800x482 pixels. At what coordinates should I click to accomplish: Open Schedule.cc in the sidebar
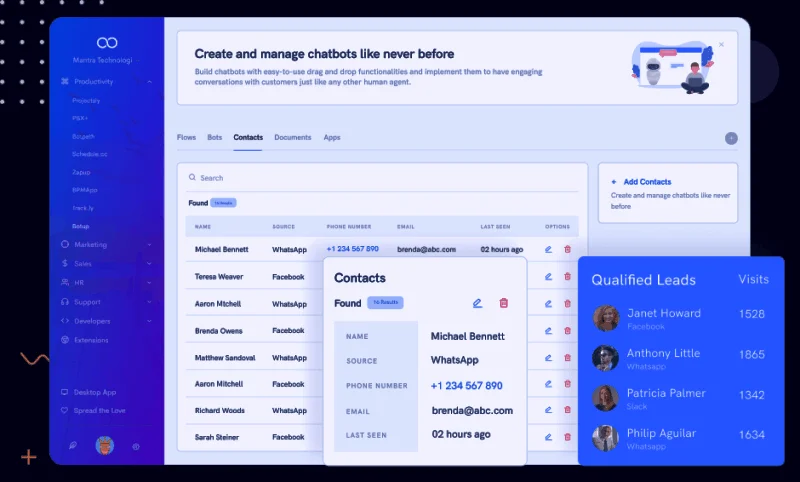click(x=90, y=154)
